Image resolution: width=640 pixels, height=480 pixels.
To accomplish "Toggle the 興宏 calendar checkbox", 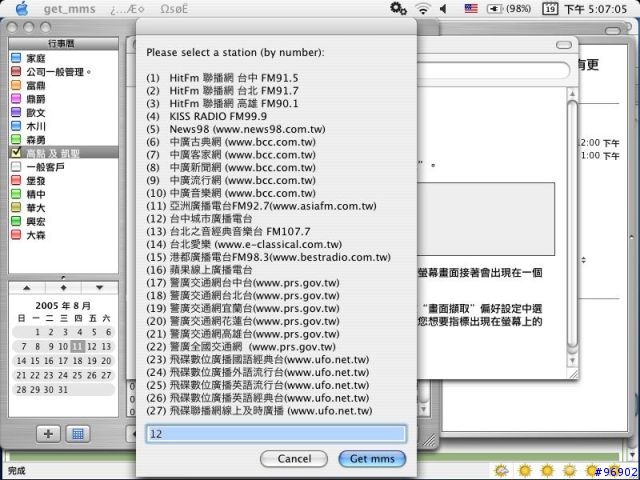I will (x=16, y=221).
